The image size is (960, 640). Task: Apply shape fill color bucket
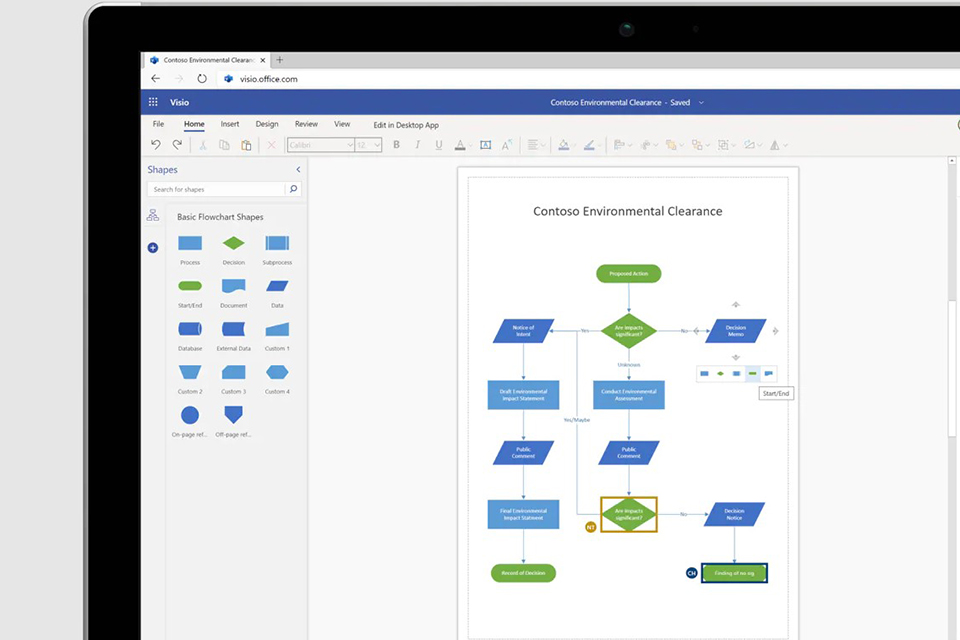tap(563, 145)
